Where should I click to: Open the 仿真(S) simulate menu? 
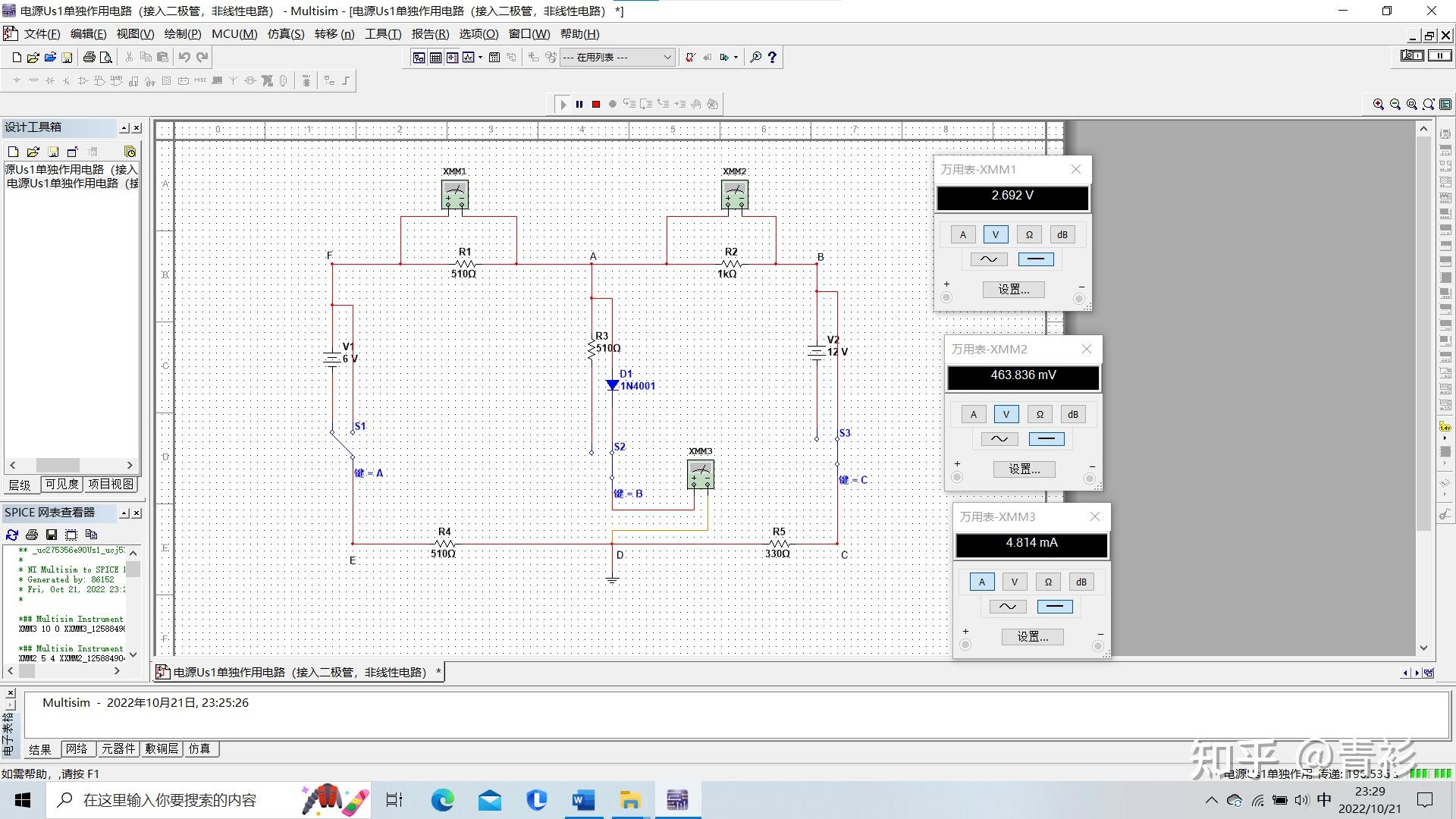286,34
